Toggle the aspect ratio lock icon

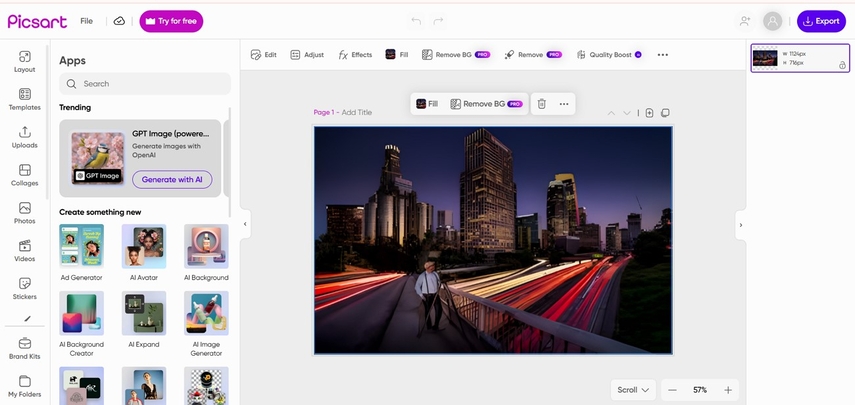(x=842, y=65)
